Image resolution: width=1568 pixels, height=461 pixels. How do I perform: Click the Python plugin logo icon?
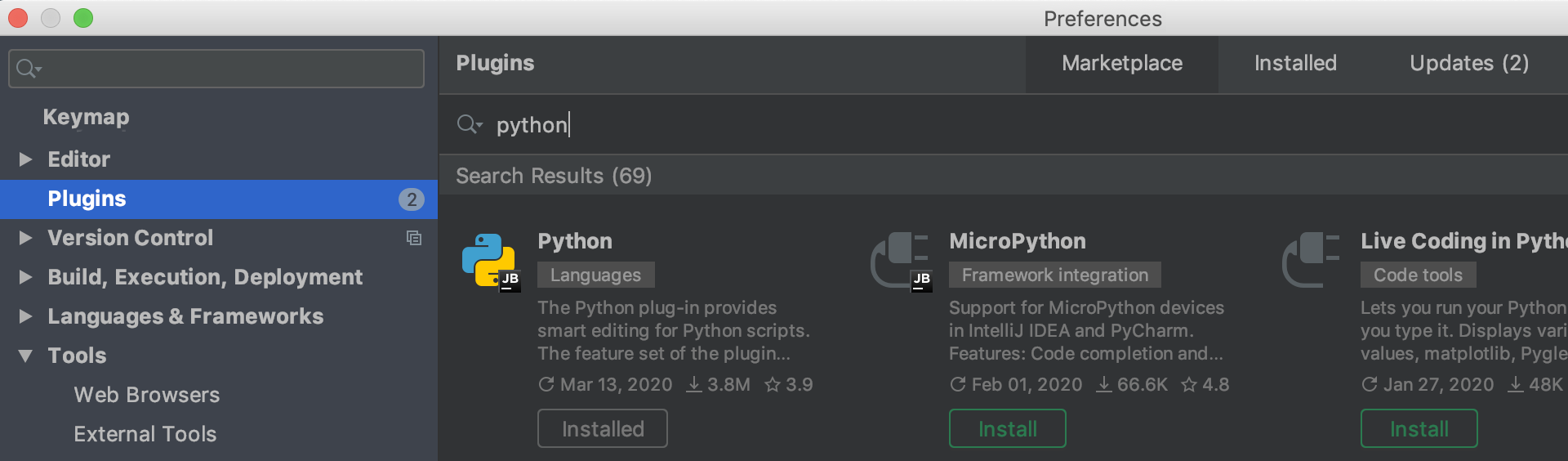tap(491, 262)
